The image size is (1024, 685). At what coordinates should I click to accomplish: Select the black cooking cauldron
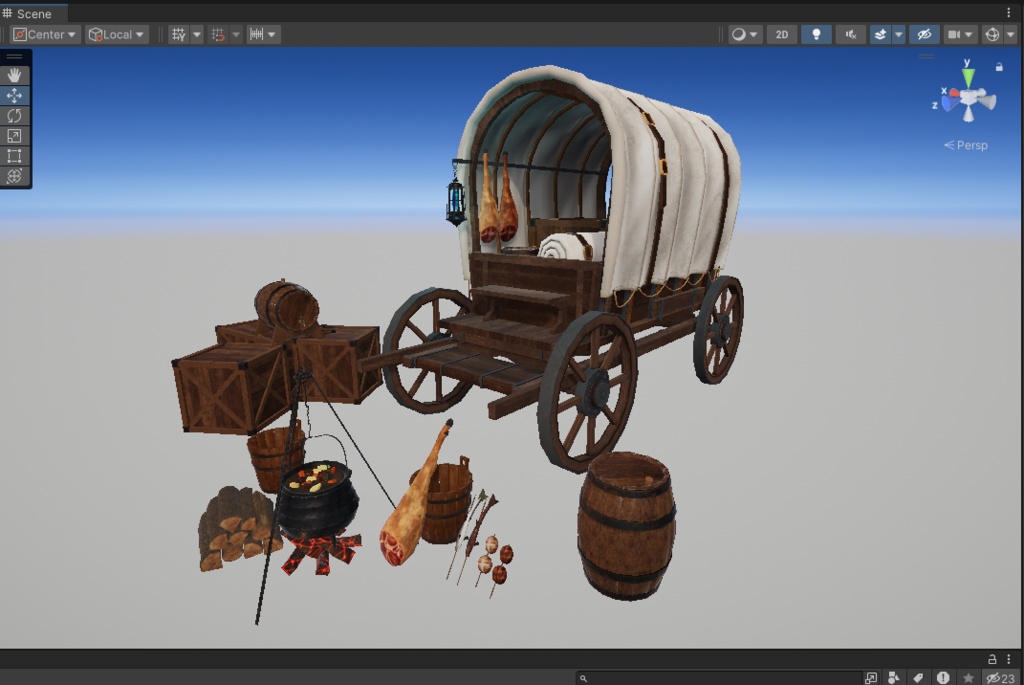pos(318,500)
